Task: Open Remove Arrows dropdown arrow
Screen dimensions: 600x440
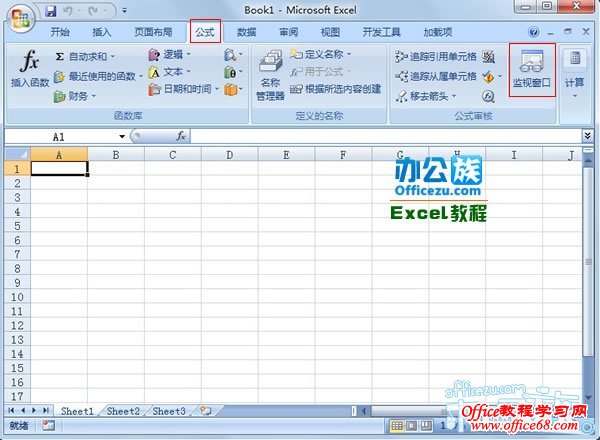Action: (x=454, y=96)
